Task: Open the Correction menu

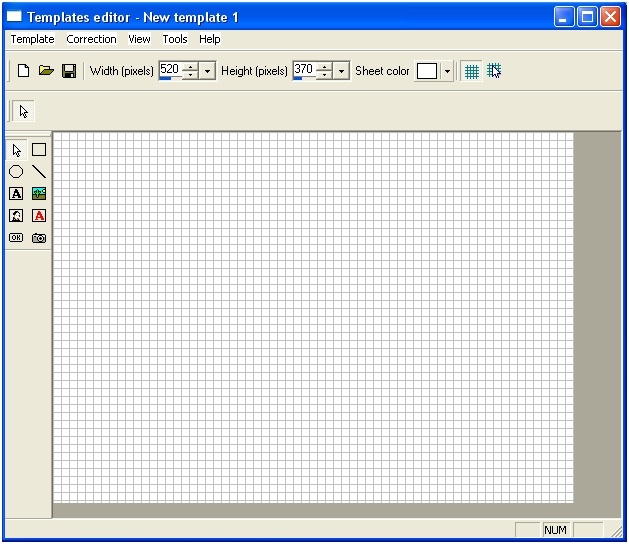Action: click(91, 39)
